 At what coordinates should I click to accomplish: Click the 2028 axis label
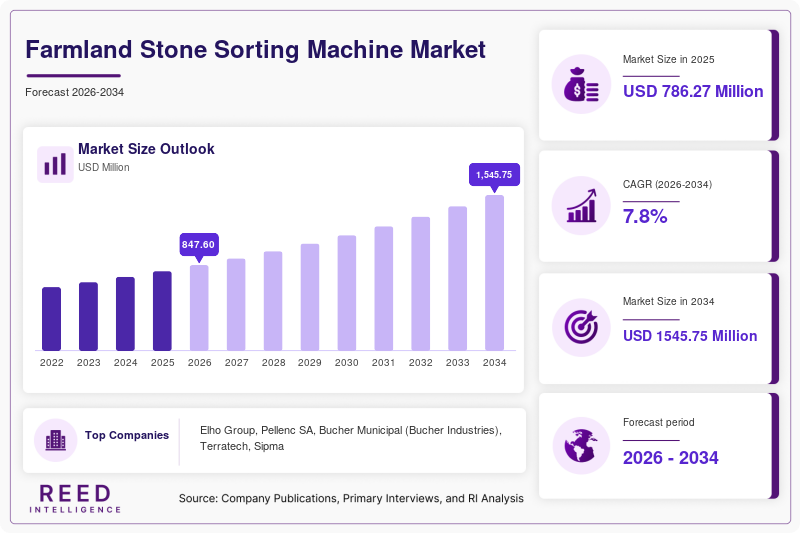pos(273,363)
